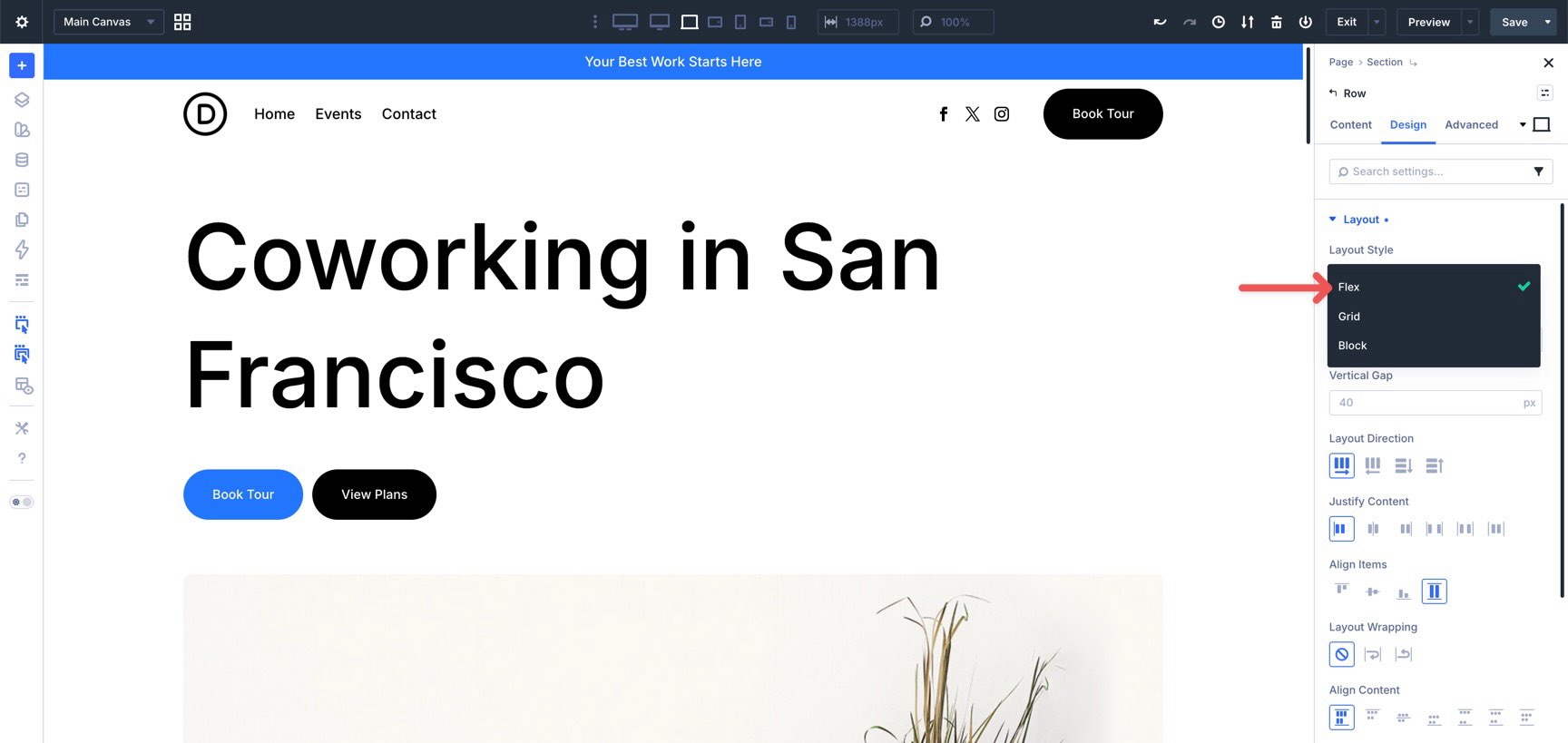The height and width of the screenshot is (743, 1568).
Task: Set Align Items to center
Action: 1373,591
